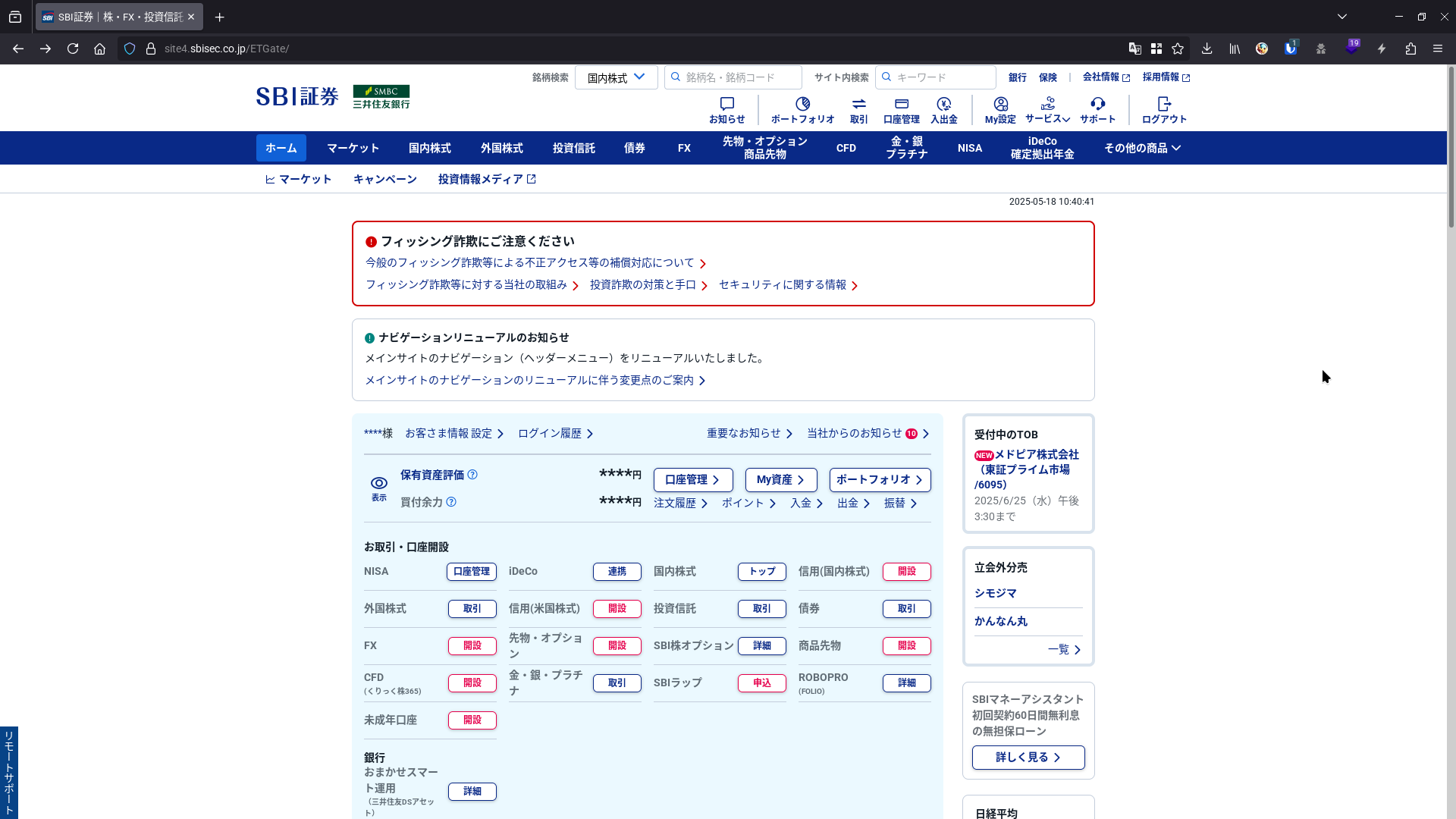Screen dimensions: 1456x819
Task: Click the site lock icon in address bar
Action: pos(151,49)
